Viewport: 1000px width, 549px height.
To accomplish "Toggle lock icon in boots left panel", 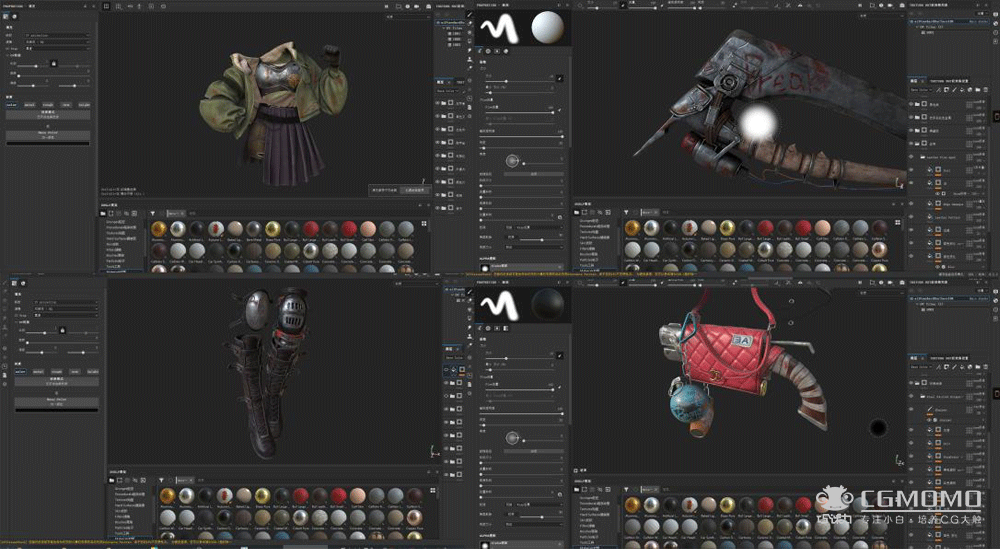I will click(62, 330).
